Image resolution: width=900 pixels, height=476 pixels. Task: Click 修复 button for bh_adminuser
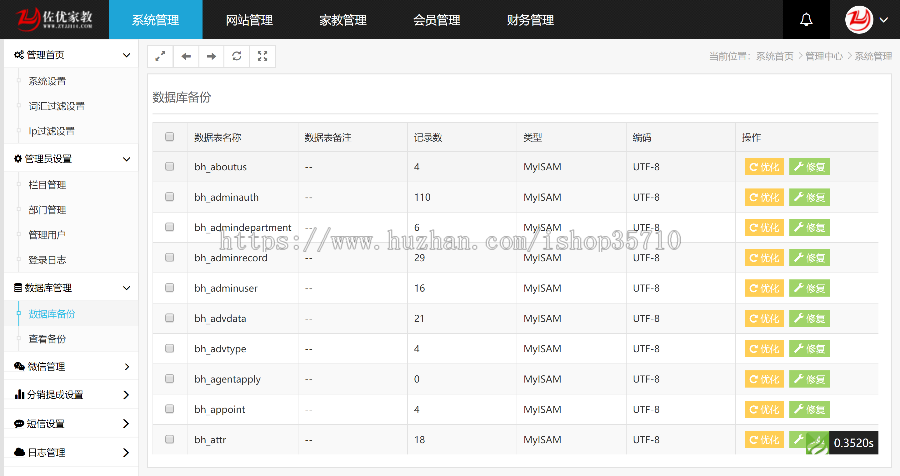(x=809, y=288)
